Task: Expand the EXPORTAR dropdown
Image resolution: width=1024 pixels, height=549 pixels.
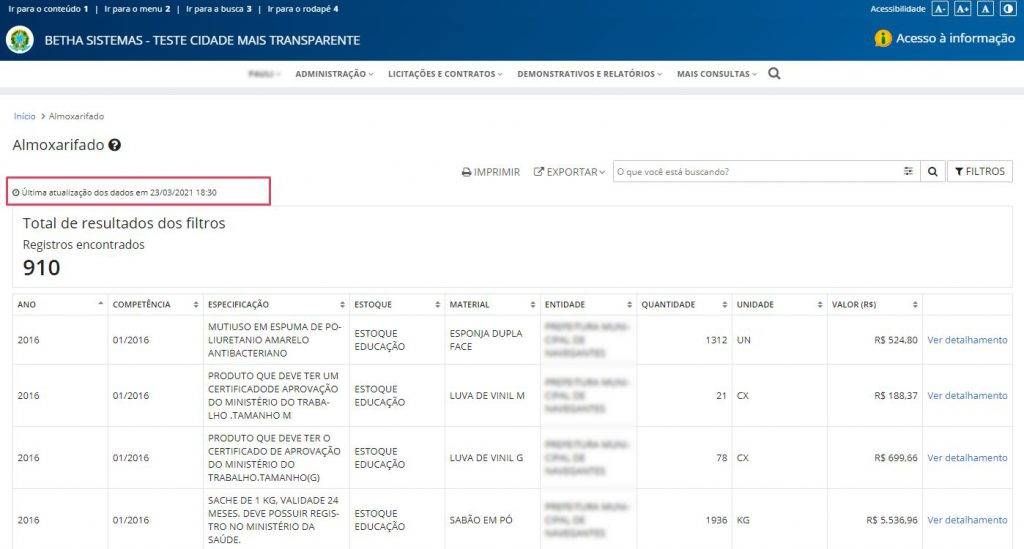Action: (569, 172)
